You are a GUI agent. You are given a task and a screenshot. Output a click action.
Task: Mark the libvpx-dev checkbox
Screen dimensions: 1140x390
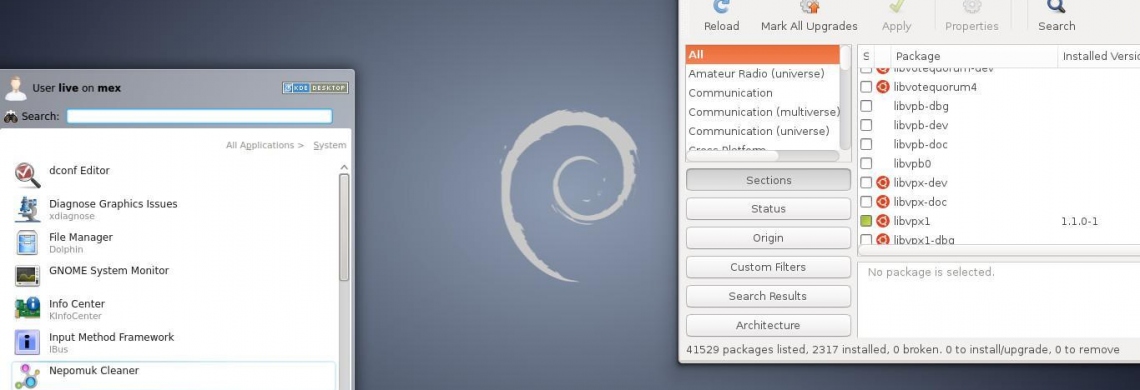[866, 183]
